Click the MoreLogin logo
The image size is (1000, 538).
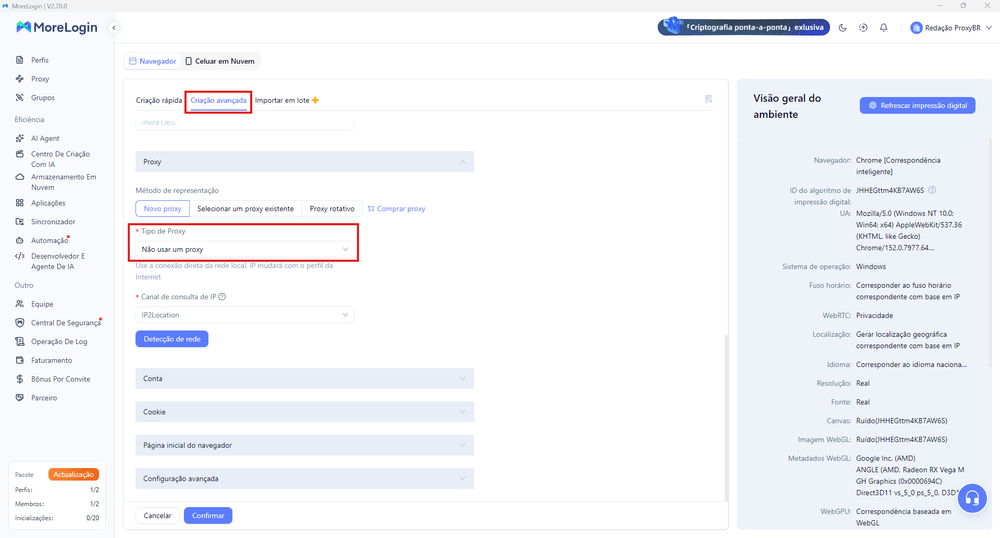(57, 27)
